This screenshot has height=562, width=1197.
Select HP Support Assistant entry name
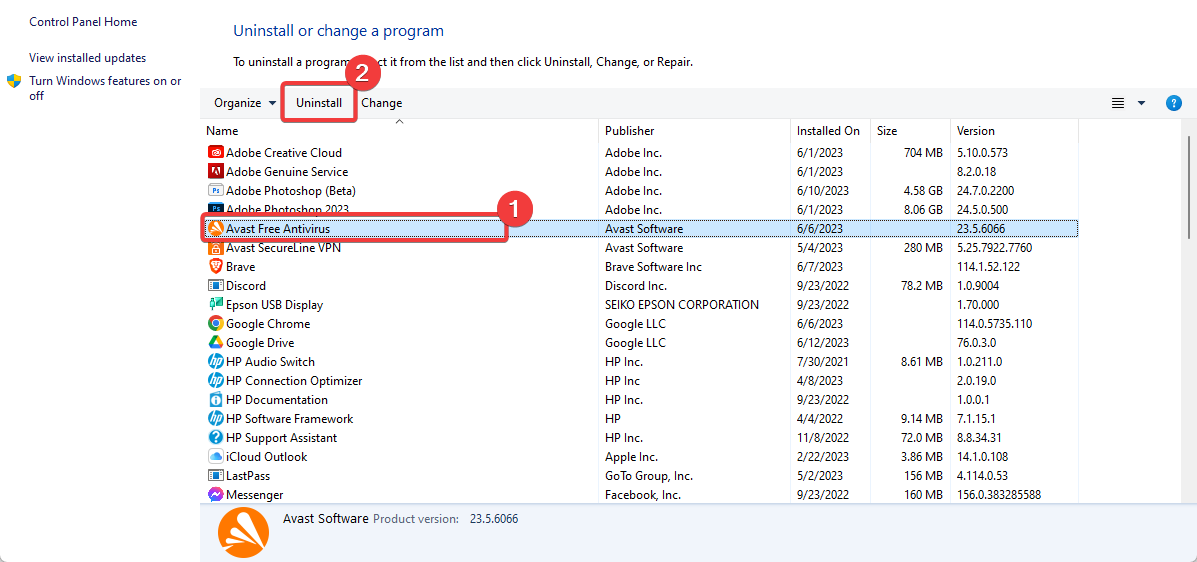[x=282, y=438]
